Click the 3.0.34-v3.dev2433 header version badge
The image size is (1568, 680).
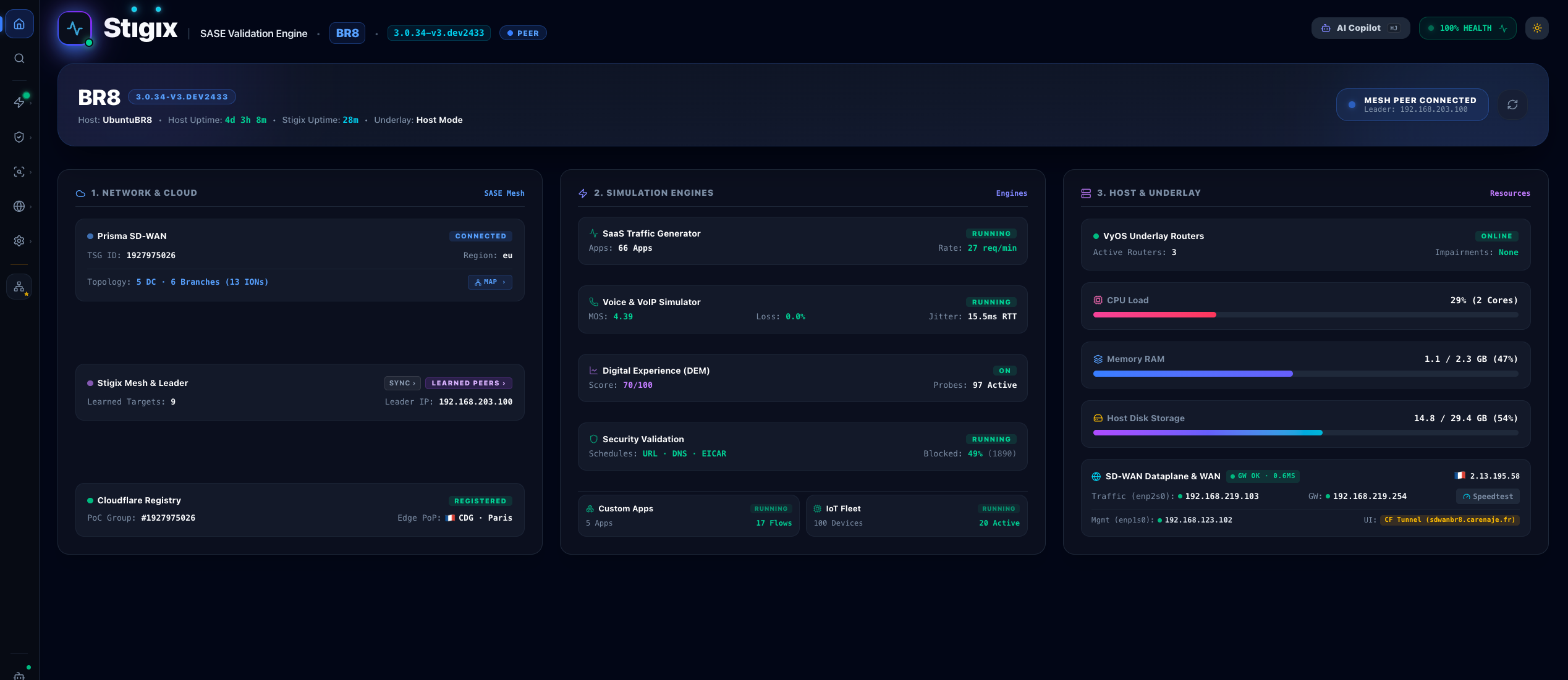[x=439, y=33]
